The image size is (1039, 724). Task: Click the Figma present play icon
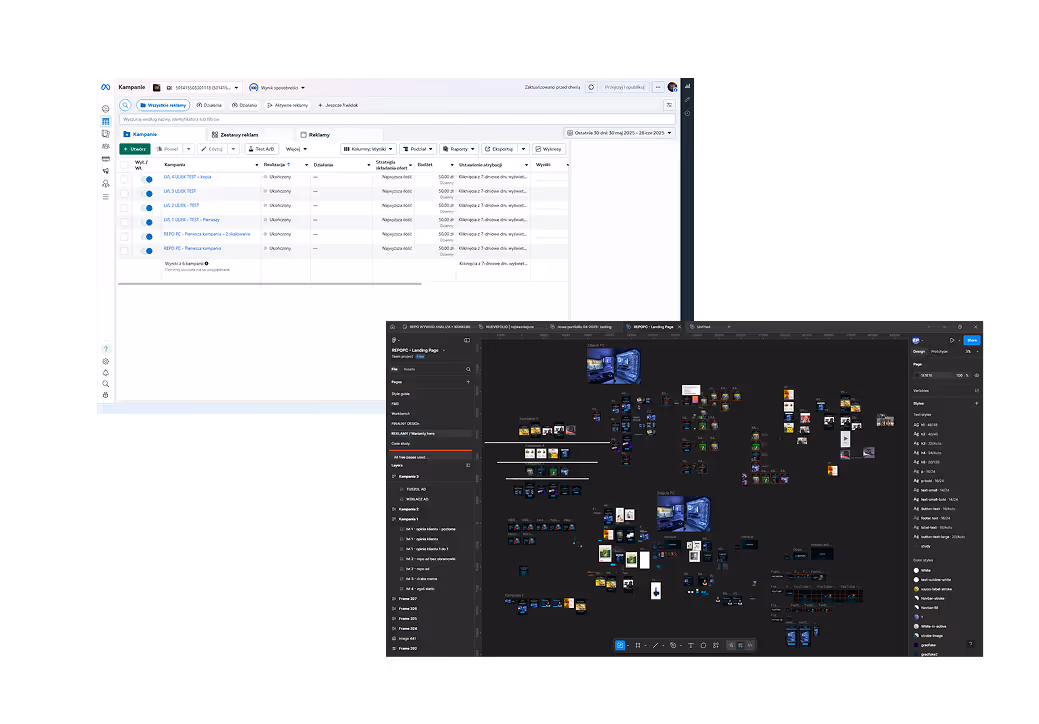(952, 340)
